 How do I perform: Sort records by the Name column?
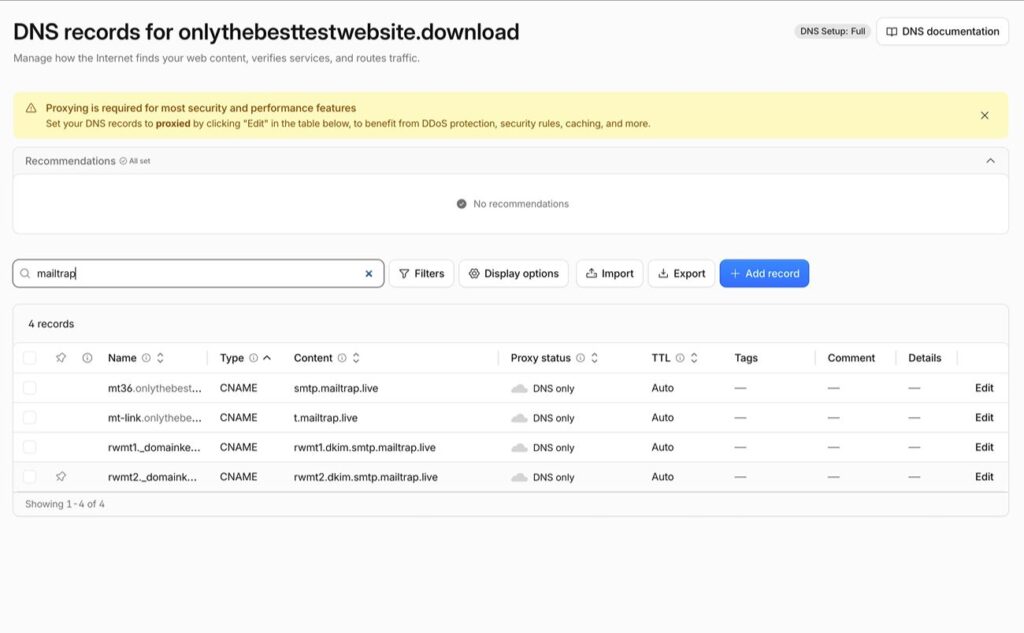(160, 358)
